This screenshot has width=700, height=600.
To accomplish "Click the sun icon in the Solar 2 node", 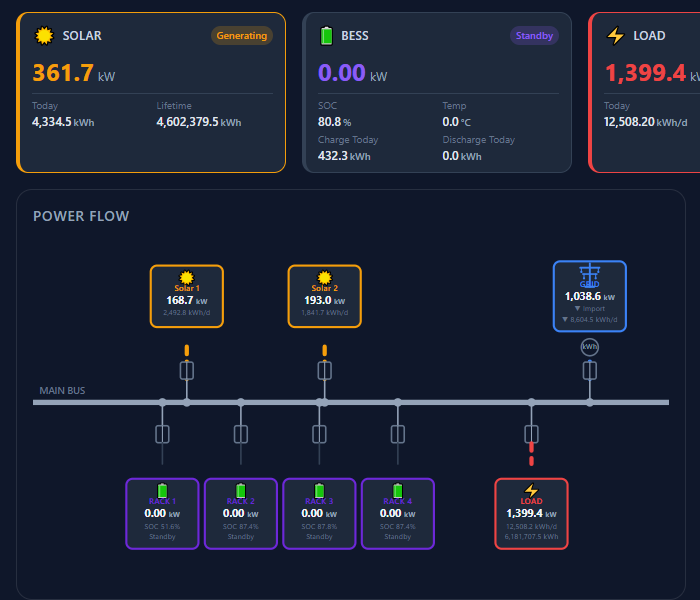I will (x=325, y=277).
